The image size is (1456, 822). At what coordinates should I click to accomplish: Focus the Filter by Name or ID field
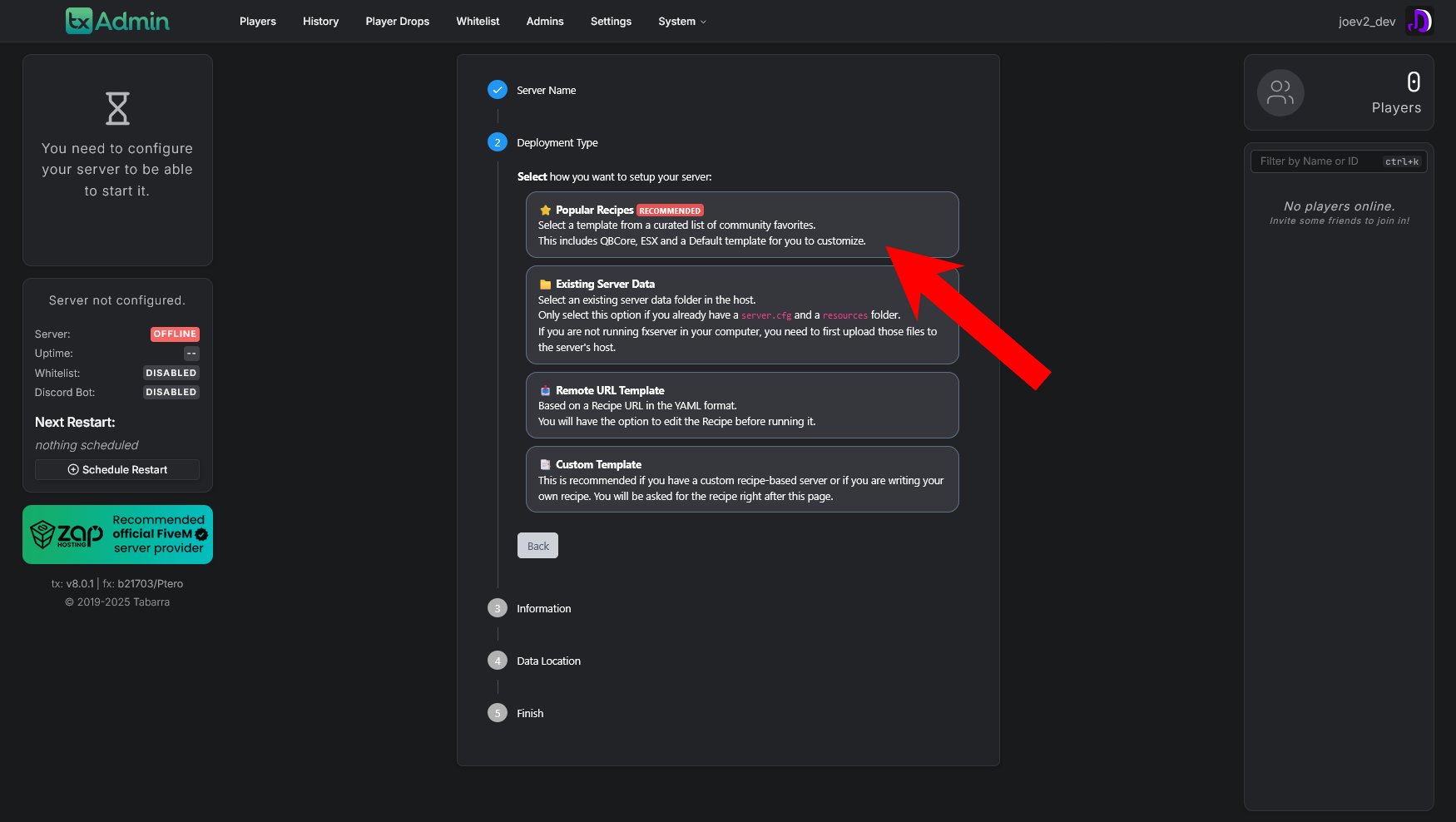(1339, 161)
